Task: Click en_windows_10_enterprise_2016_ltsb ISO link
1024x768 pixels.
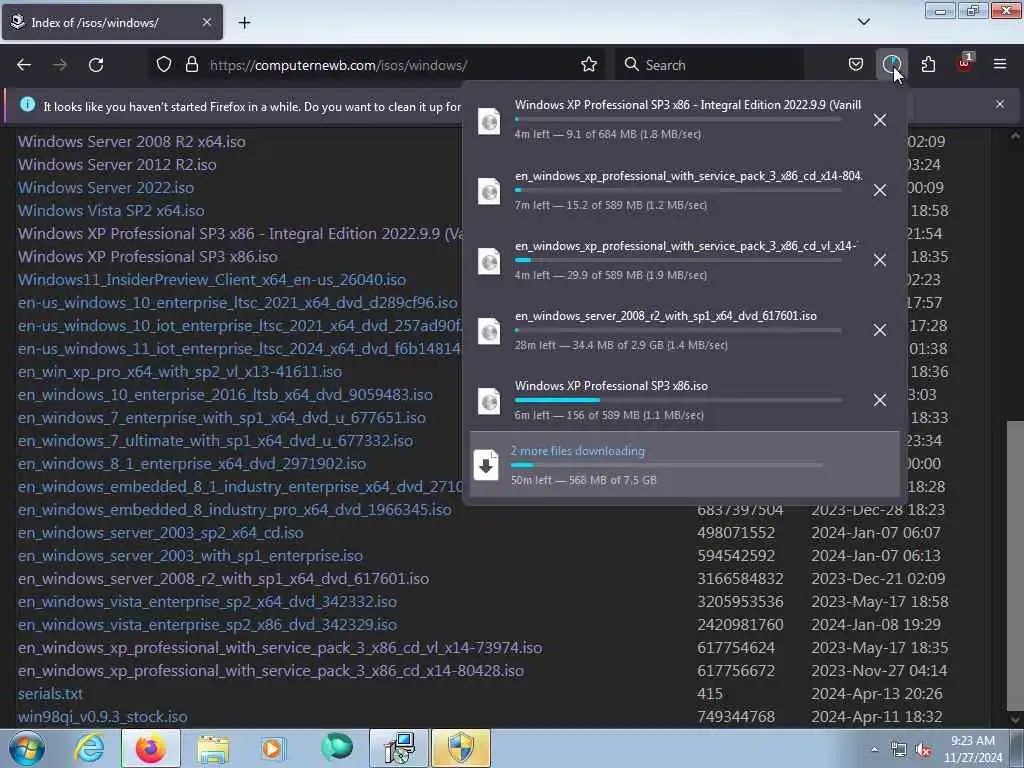Action: point(225,394)
